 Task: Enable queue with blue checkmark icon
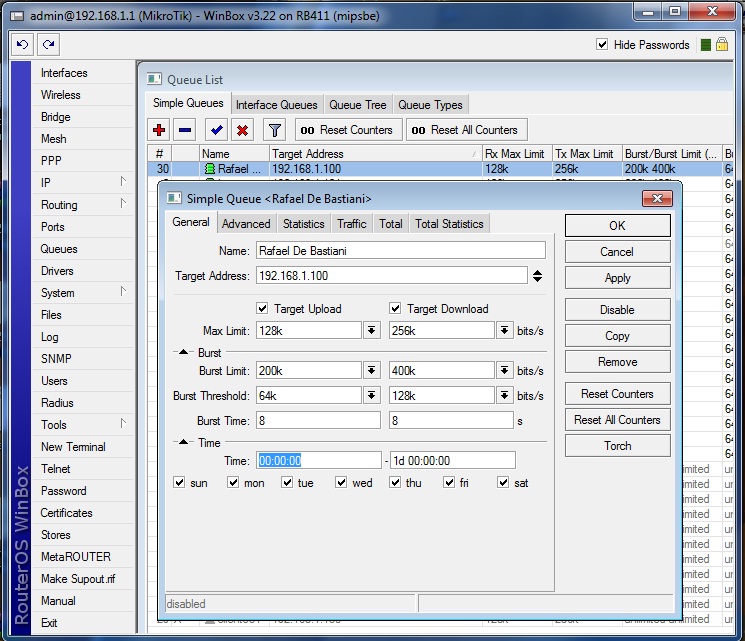216,130
